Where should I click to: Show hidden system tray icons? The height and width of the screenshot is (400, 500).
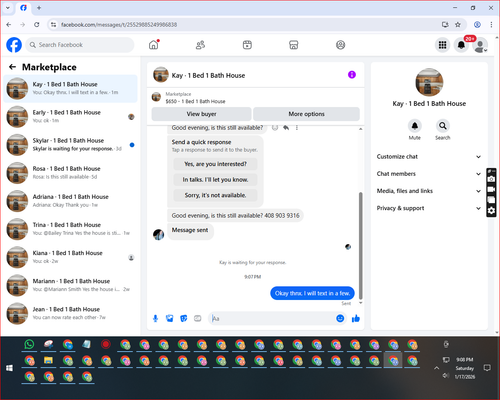[436, 368]
